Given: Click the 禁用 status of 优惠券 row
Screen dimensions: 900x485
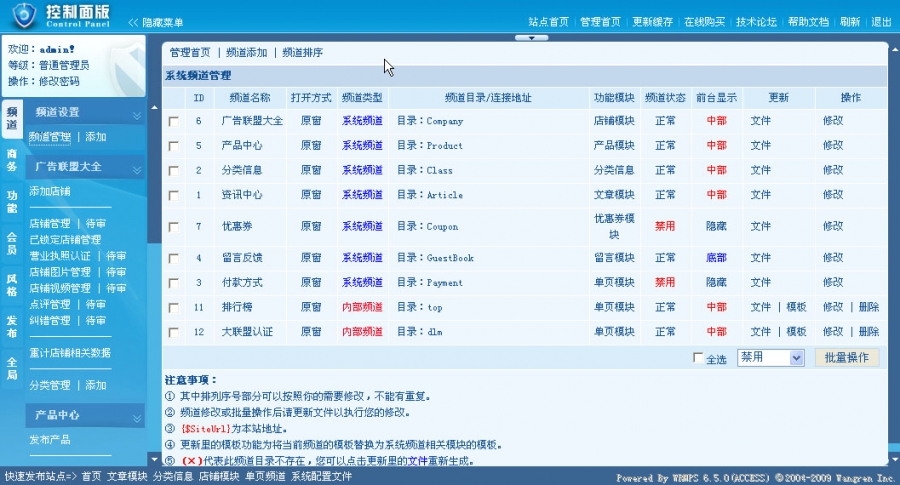Looking at the screenshot, I should click(665, 226).
